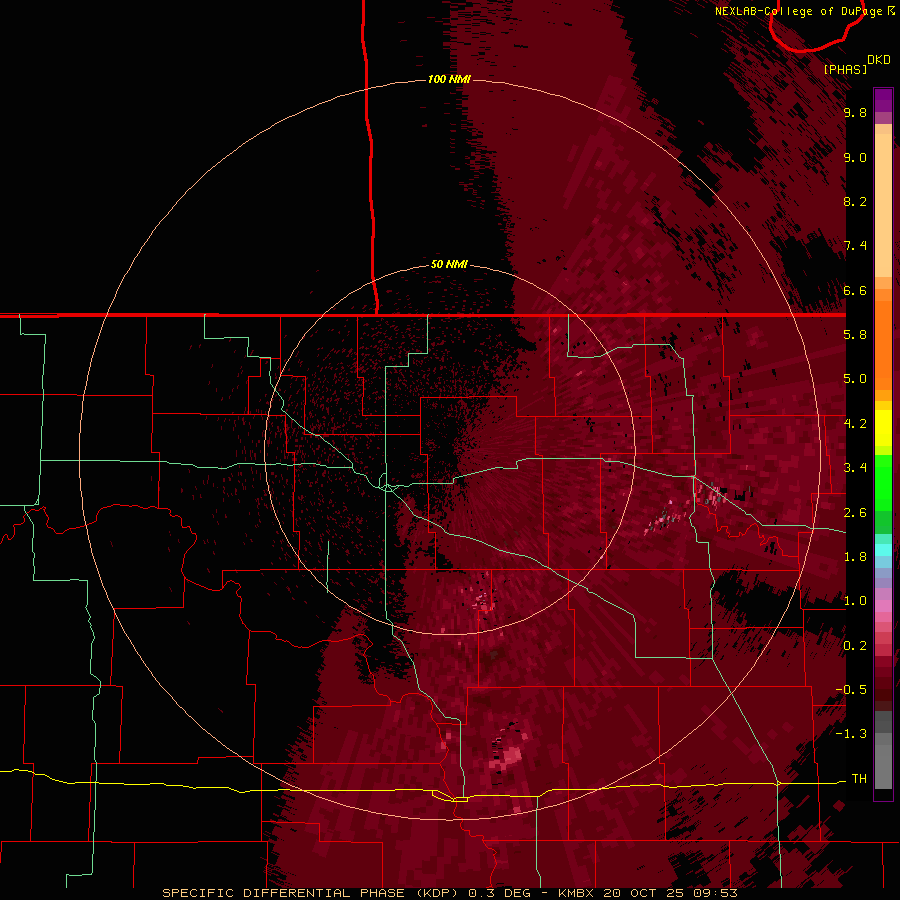Click the -1.3 scale label
The image size is (900, 900).
click(x=851, y=734)
